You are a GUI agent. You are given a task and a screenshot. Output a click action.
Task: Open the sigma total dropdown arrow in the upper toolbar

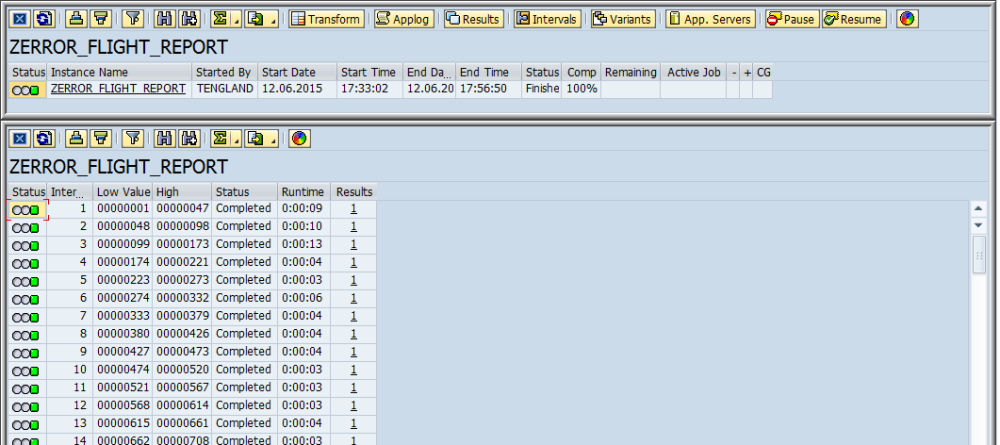point(237,19)
